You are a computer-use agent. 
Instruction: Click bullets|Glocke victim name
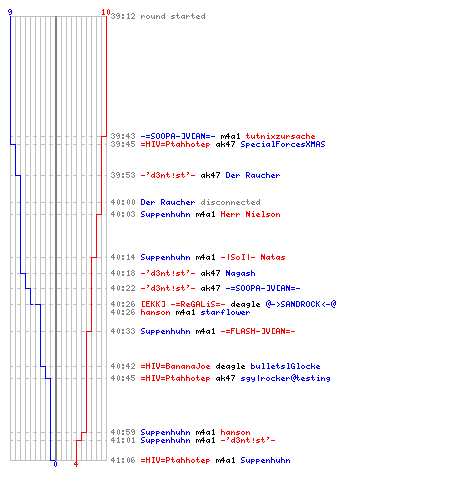click(285, 366)
